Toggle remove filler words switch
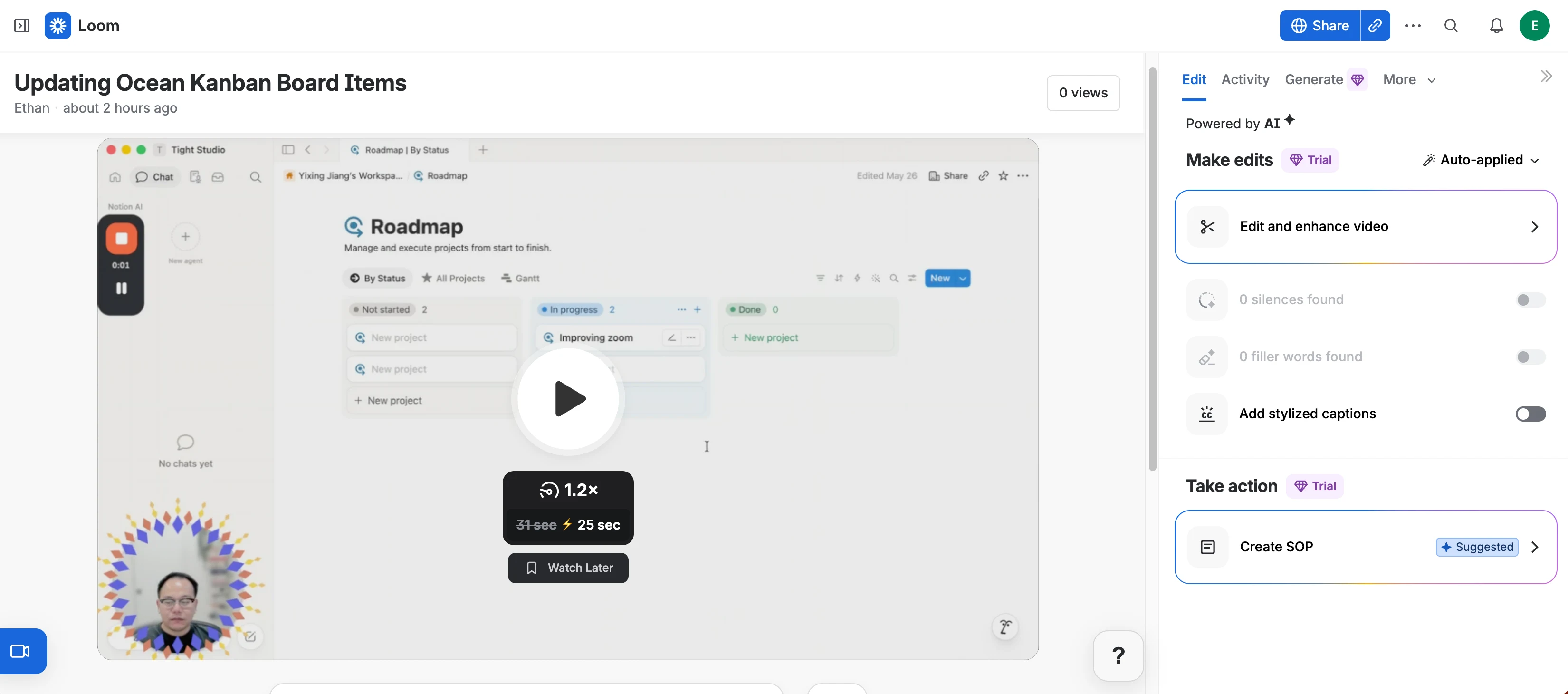 [1530, 357]
